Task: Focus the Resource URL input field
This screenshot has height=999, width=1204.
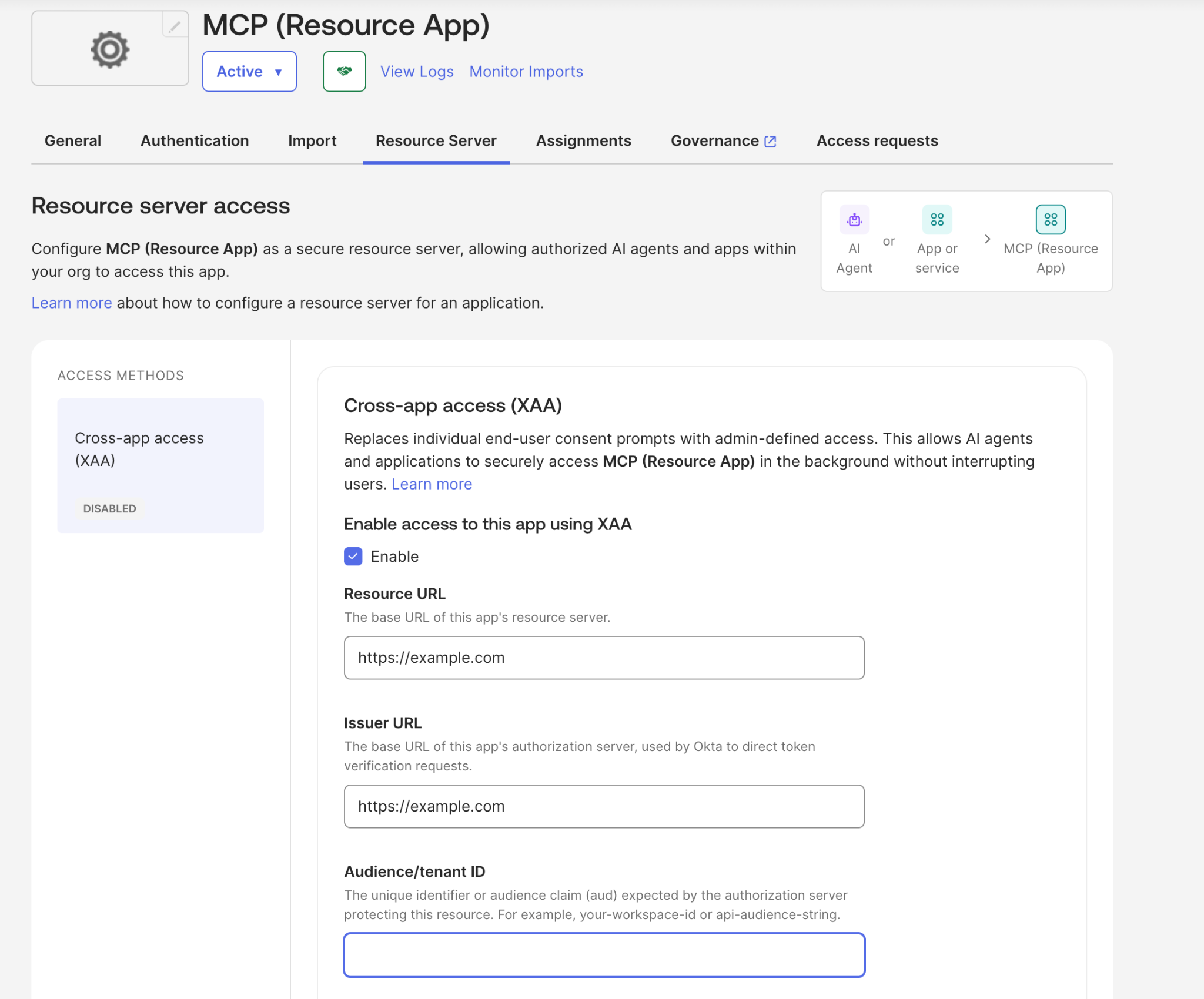Action: 604,658
